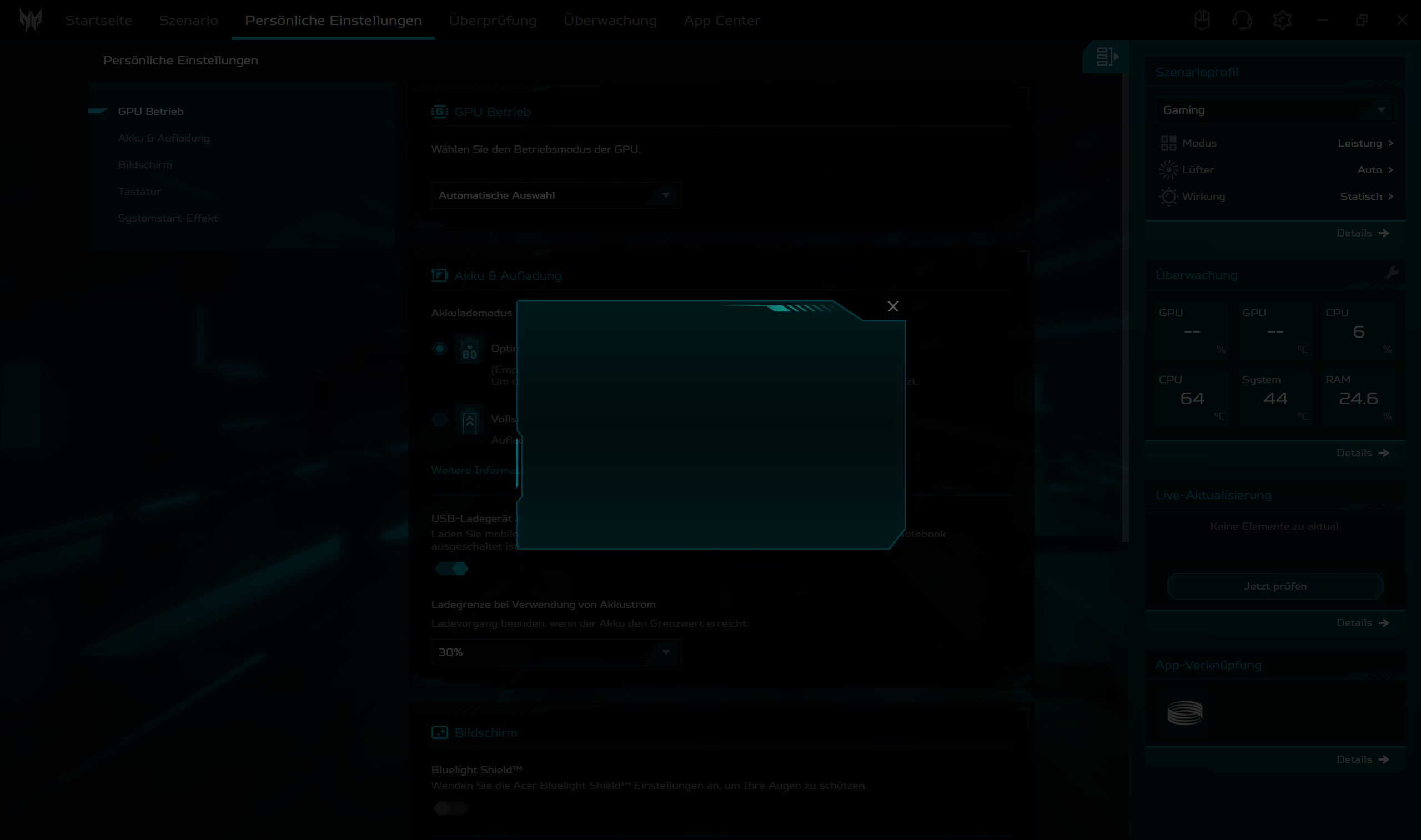Viewport: 1421px width, 840px height.
Task: Click the GPU Betrieb section icon
Action: [439, 112]
